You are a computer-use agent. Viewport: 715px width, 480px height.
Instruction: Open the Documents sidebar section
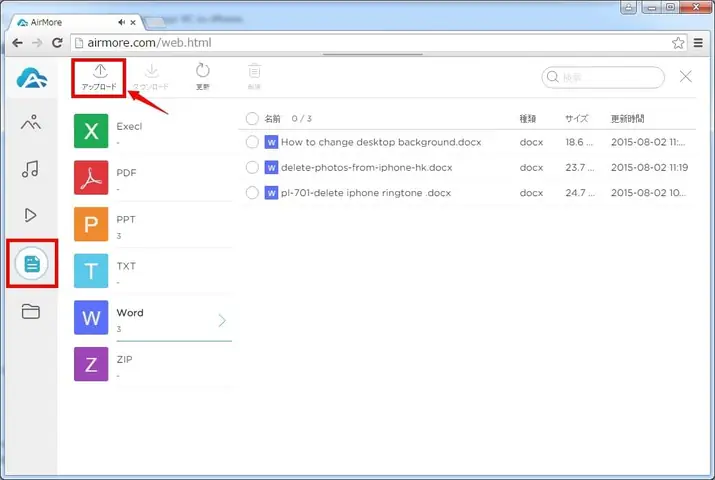(x=31, y=263)
